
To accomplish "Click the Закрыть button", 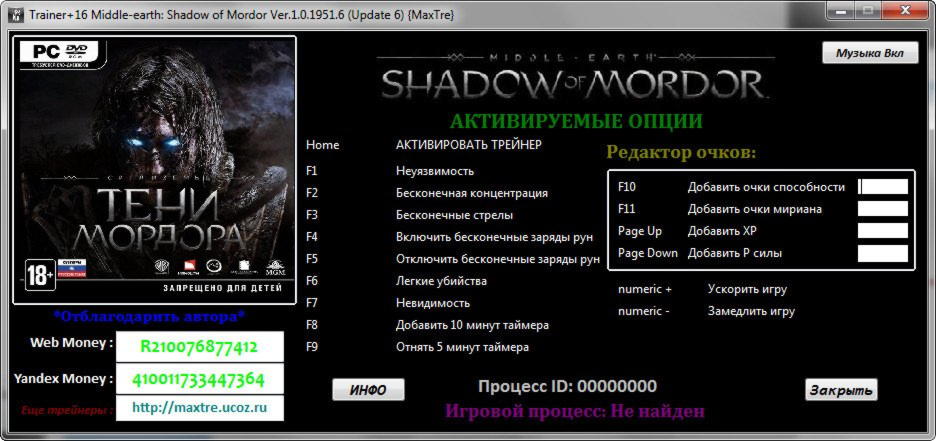I will (841, 390).
